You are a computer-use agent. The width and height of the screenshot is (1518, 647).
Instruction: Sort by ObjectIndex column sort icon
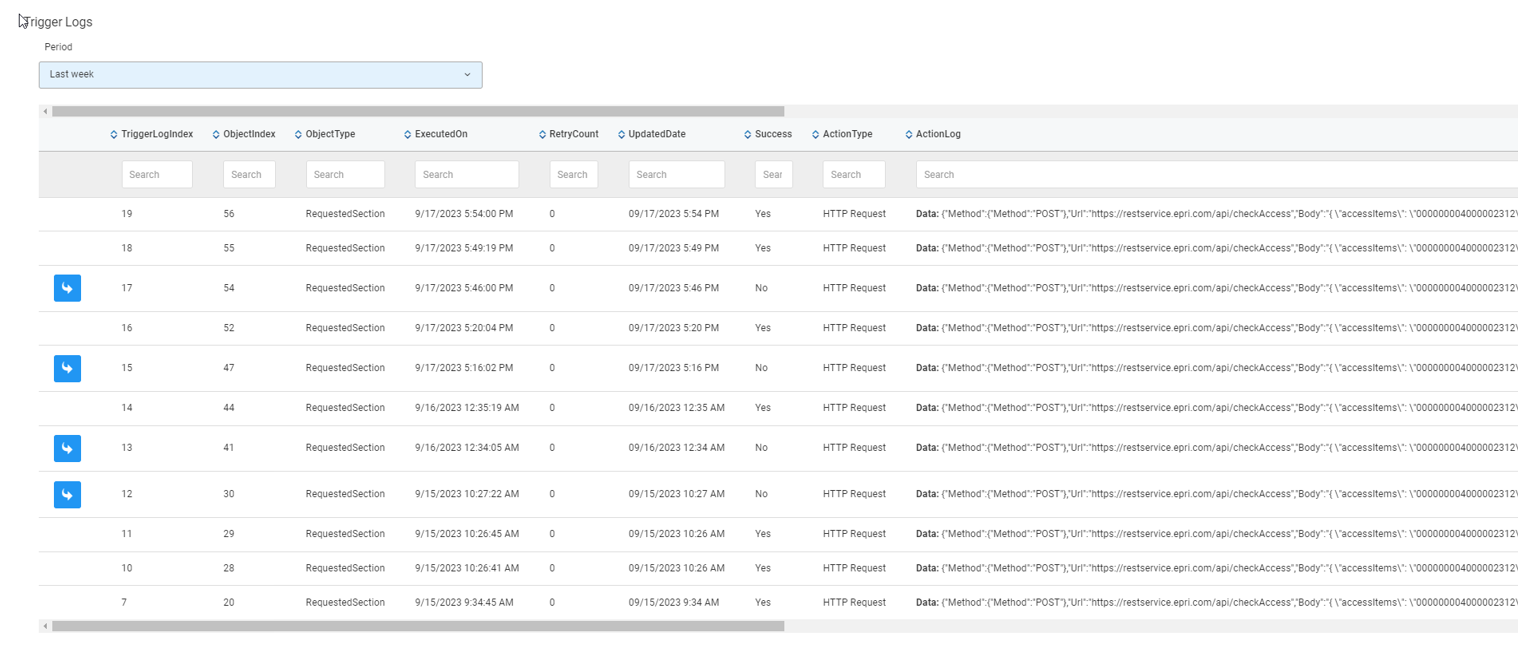pos(216,135)
